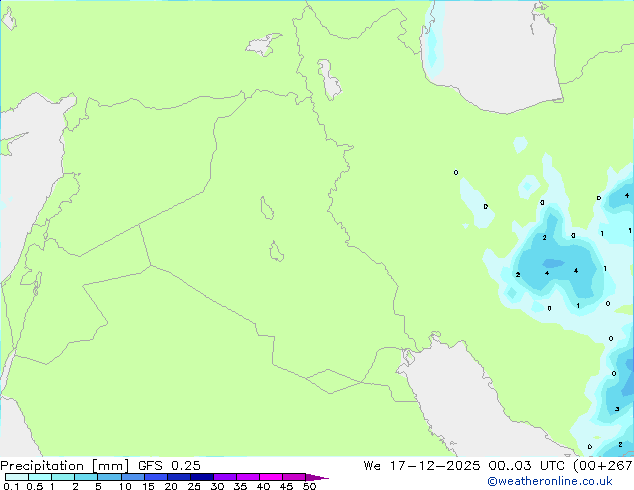Image resolution: width=634 pixels, height=490 pixels.
Task: Select the '35' legend scale value
Action: pos(240,486)
